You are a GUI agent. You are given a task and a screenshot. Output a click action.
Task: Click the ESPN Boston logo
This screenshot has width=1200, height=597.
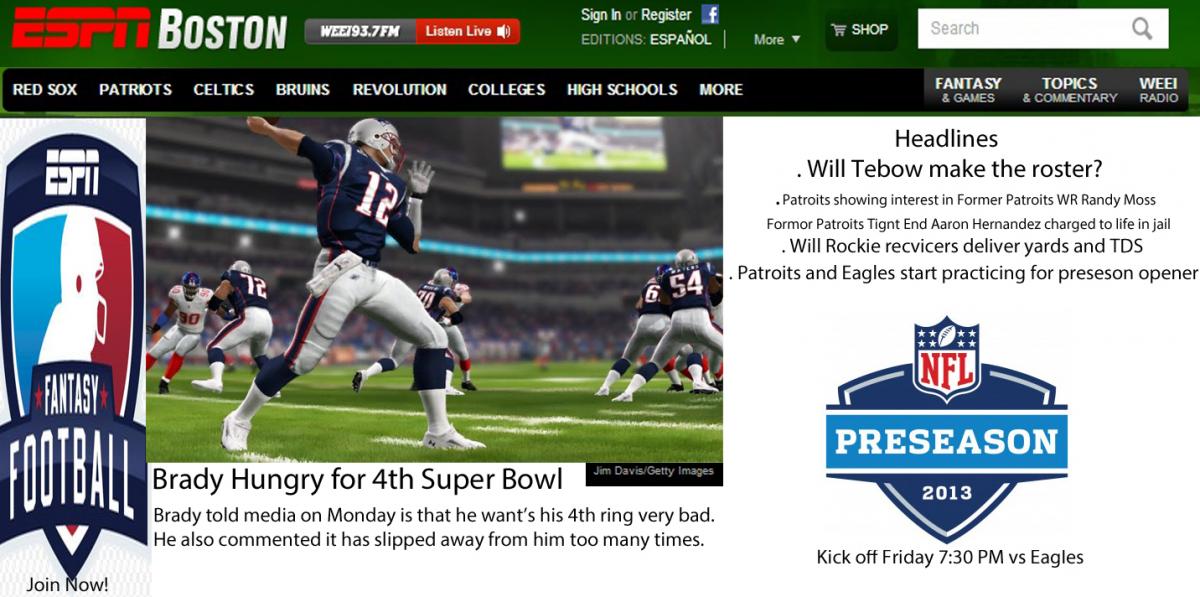[149, 29]
